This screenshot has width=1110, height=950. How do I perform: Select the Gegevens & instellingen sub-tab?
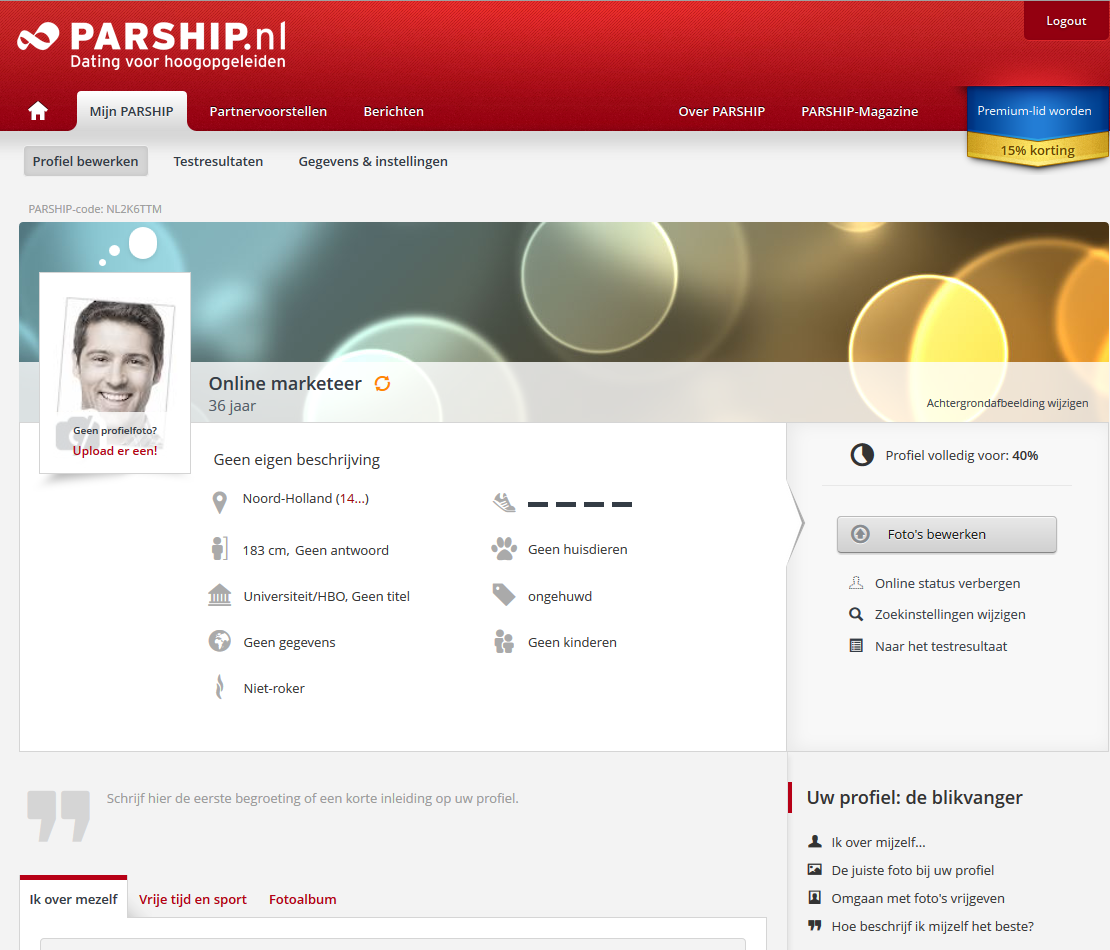point(373,161)
